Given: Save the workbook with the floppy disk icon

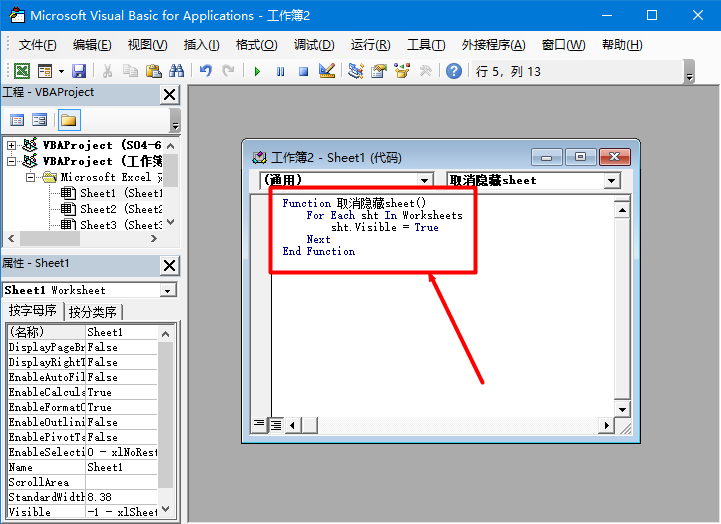Looking at the screenshot, I should (79, 71).
